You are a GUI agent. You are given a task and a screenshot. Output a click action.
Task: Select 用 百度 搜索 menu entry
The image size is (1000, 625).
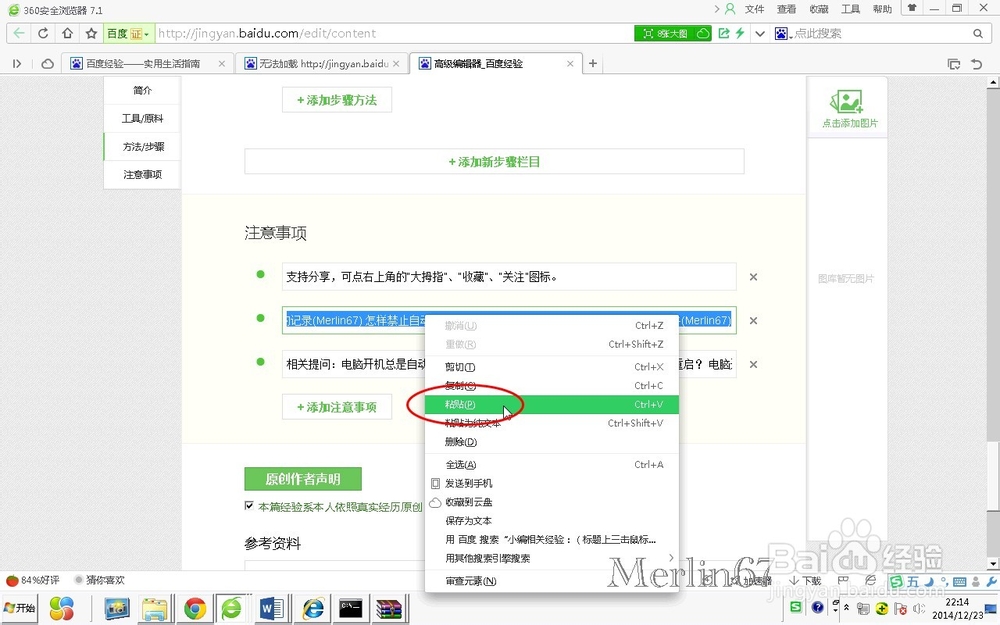point(552,540)
